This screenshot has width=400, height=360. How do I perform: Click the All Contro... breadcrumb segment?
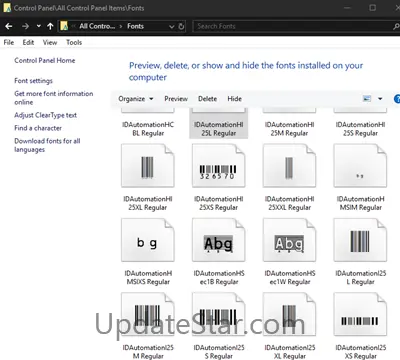[97, 26]
